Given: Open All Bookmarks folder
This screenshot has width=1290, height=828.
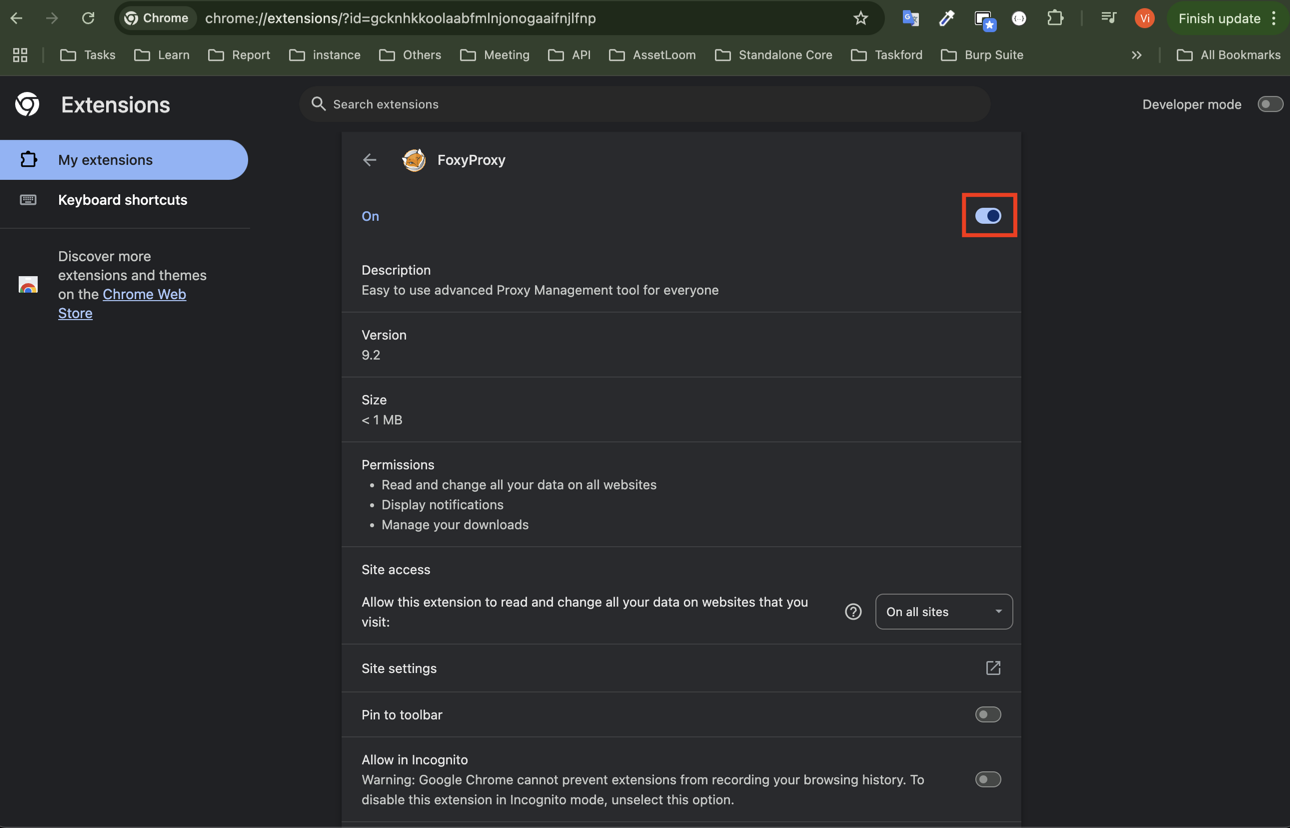Looking at the screenshot, I should pyautogui.click(x=1229, y=55).
